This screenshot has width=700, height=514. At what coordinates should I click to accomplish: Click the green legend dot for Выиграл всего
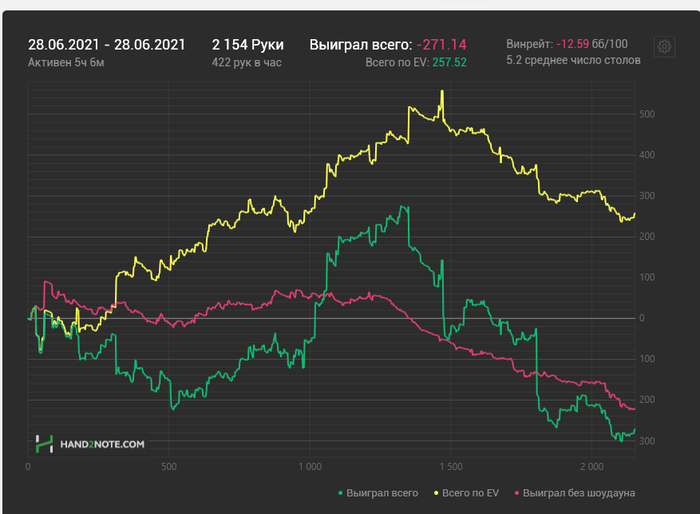[341, 493]
